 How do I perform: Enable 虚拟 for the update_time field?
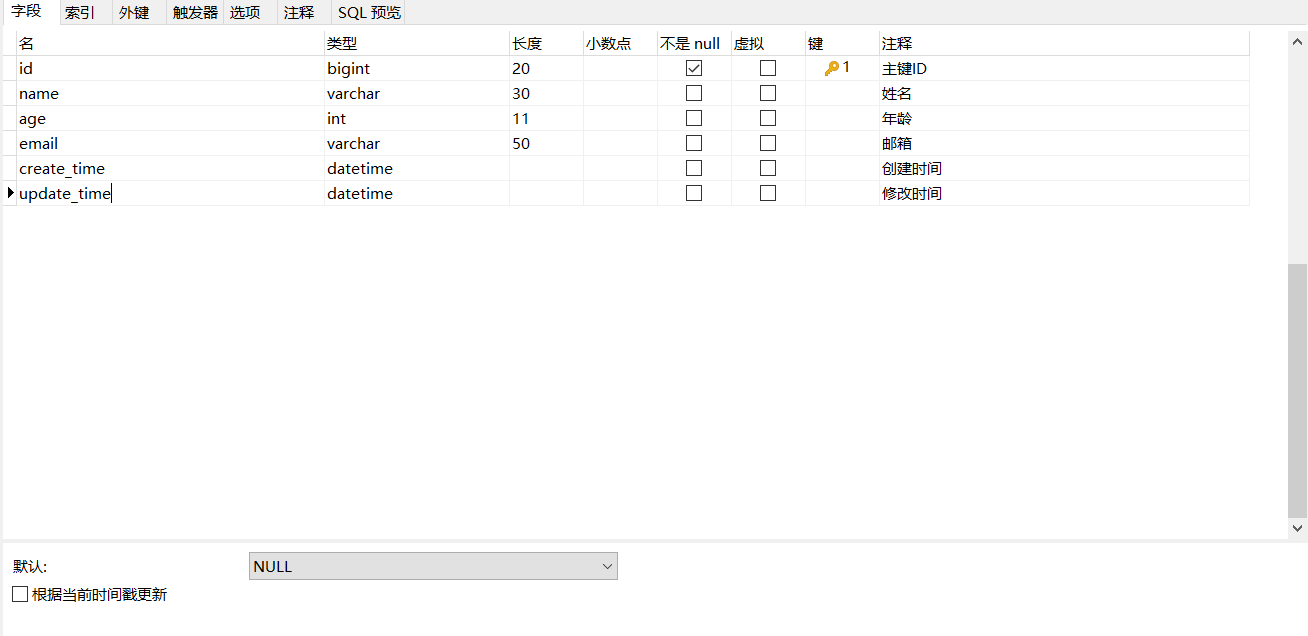point(768,193)
